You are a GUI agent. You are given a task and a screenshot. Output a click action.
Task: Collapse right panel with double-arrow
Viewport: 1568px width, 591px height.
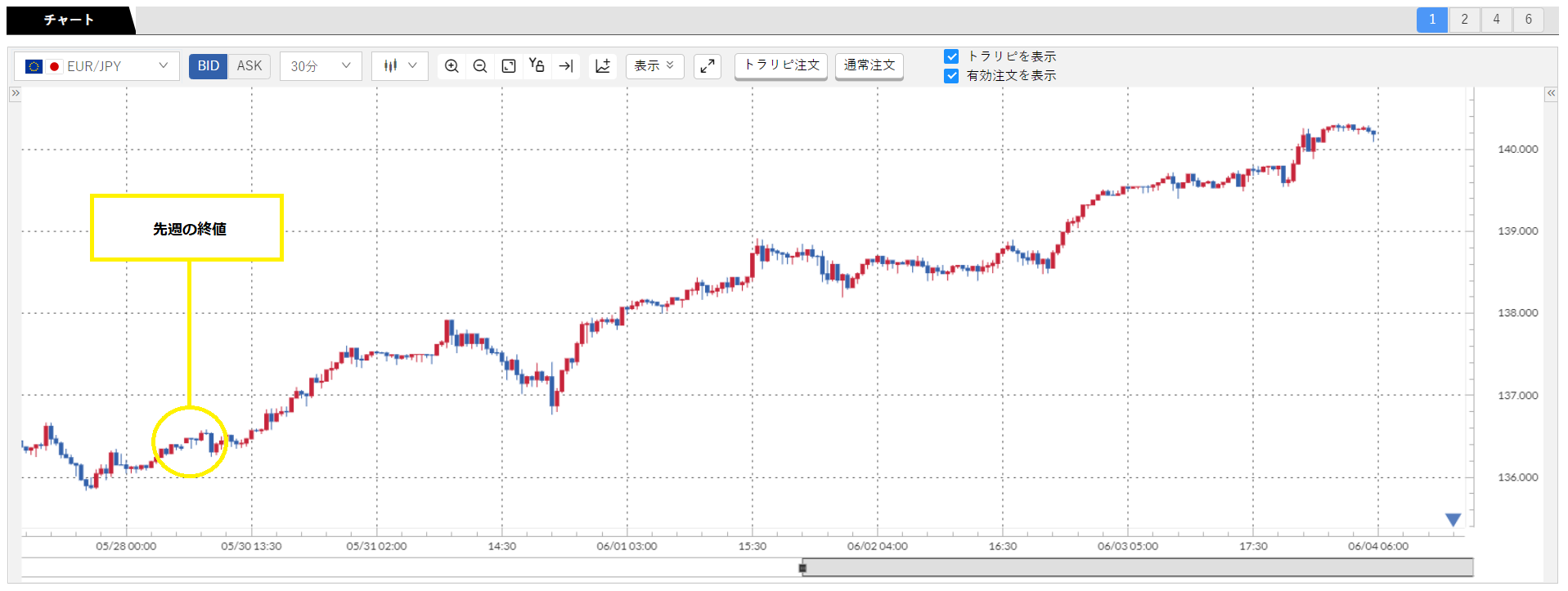[1551, 93]
